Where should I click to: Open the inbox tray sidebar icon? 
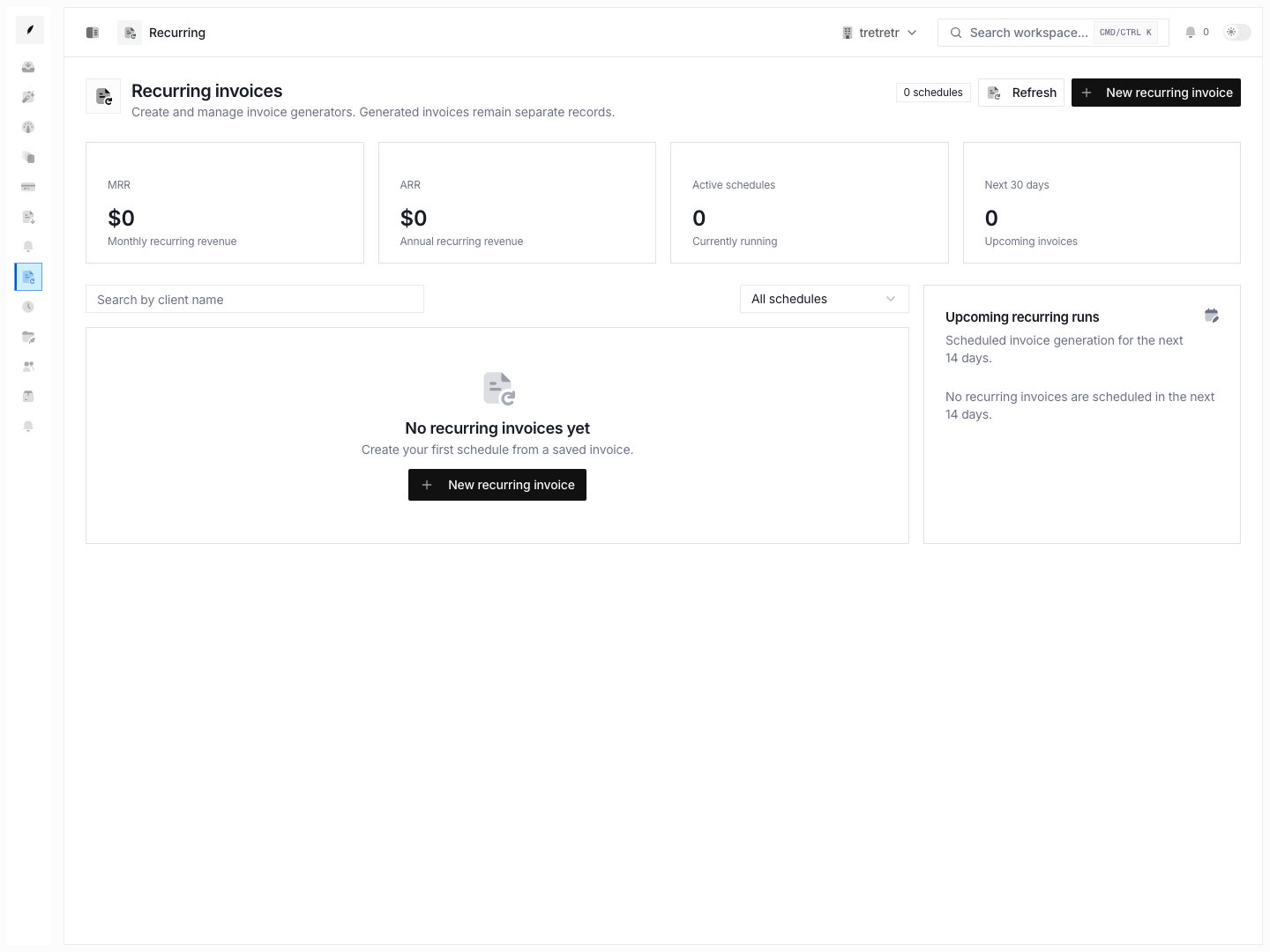pyautogui.click(x=28, y=67)
